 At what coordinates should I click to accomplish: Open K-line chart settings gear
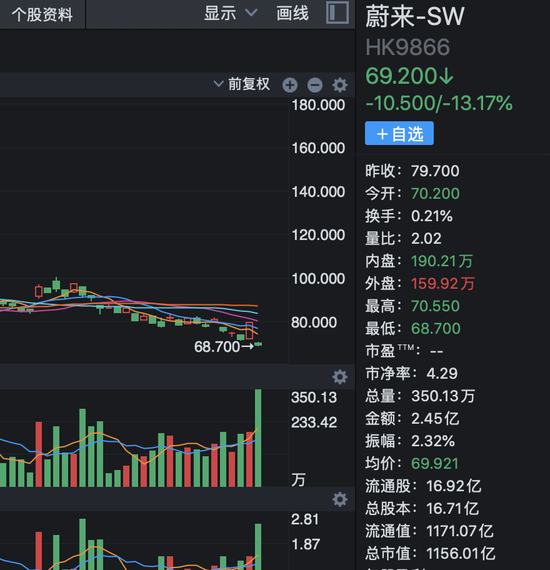click(x=340, y=85)
